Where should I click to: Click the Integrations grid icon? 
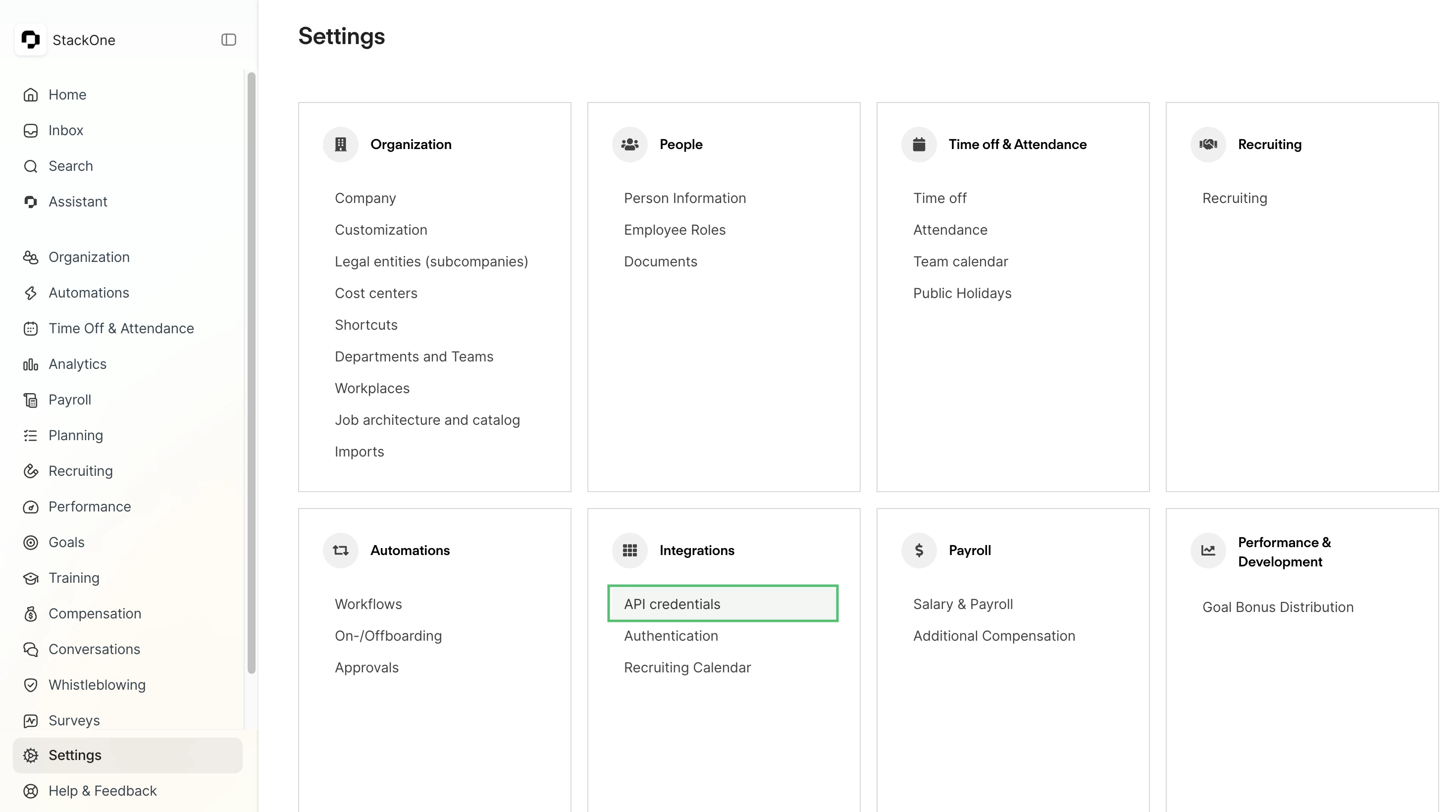coord(629,550)
